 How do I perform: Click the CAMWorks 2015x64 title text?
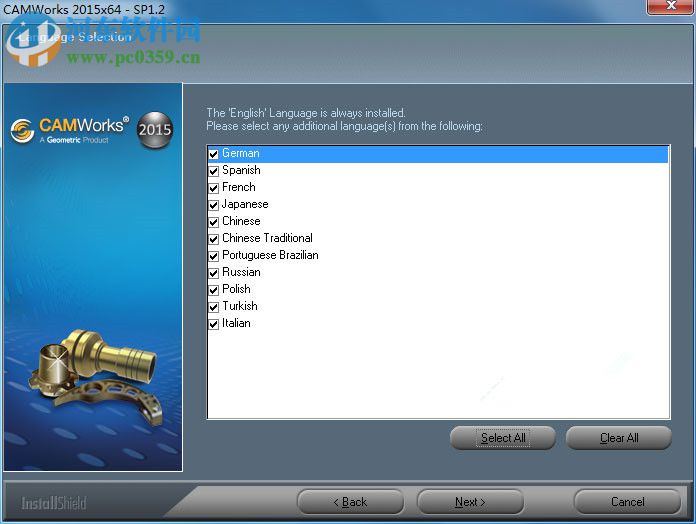pyautogui.click(x=84, y=9)
